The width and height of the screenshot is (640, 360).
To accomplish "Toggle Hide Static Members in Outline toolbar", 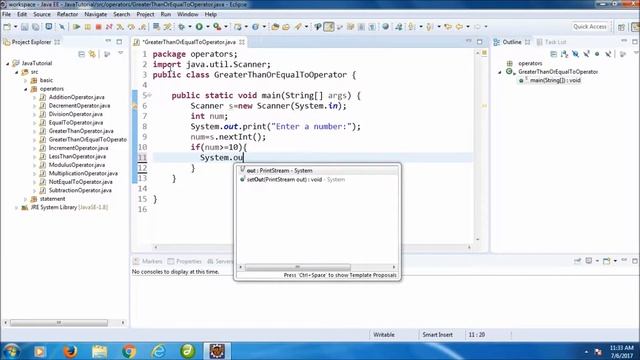I will coord(587,54).
